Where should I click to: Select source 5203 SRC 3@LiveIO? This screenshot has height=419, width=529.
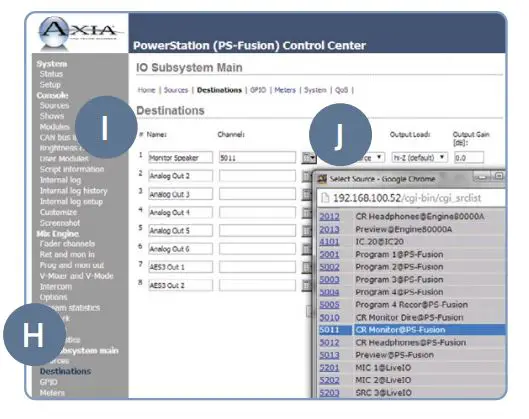(412, 393)
